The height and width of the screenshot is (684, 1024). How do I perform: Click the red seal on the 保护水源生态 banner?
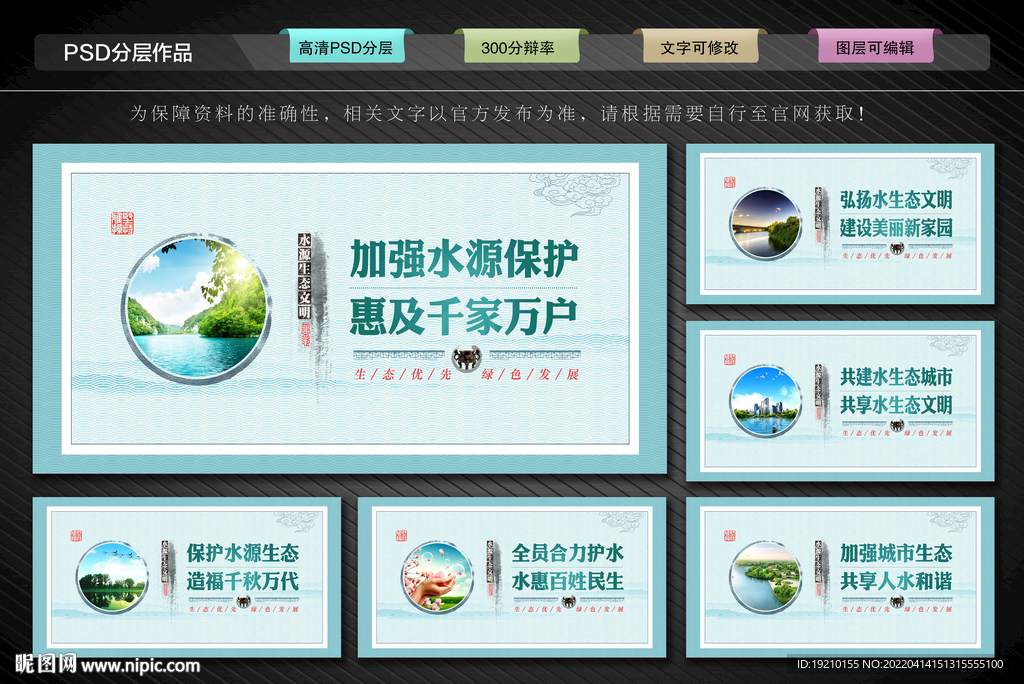(x=76, y=537)
